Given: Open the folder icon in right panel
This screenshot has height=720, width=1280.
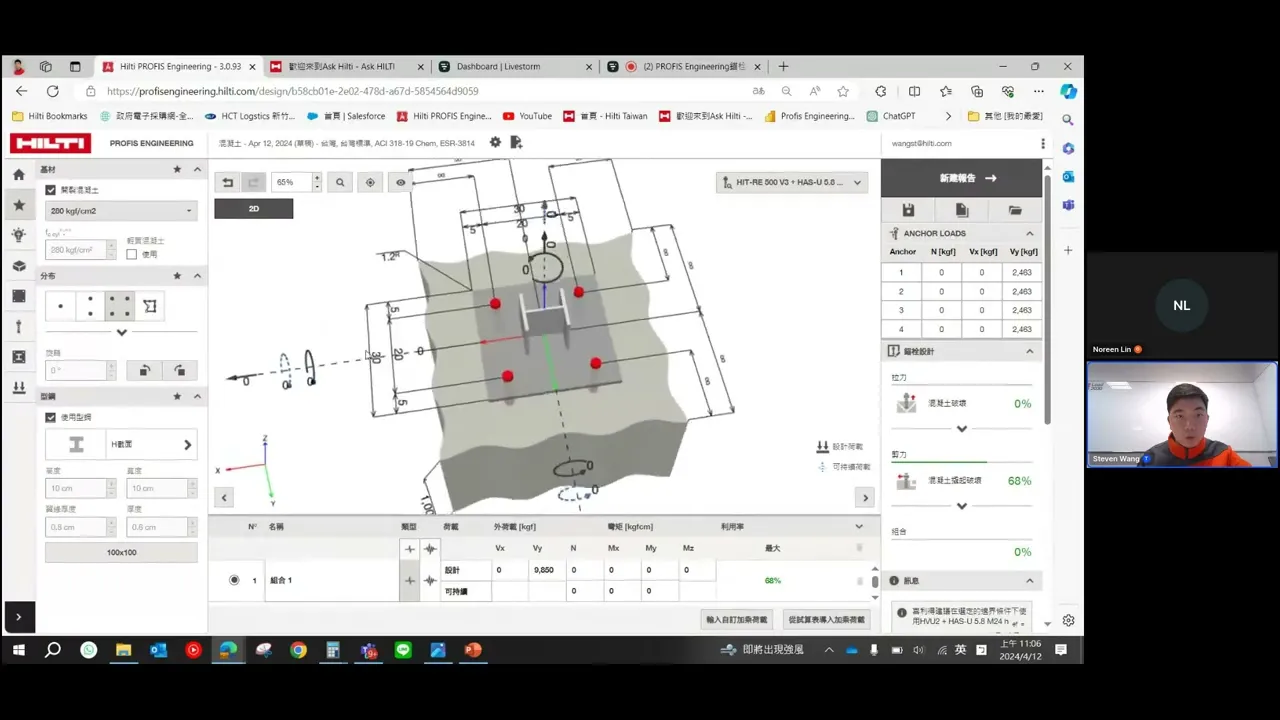Looking at the screenshot, I should (x=1015, y=210).
